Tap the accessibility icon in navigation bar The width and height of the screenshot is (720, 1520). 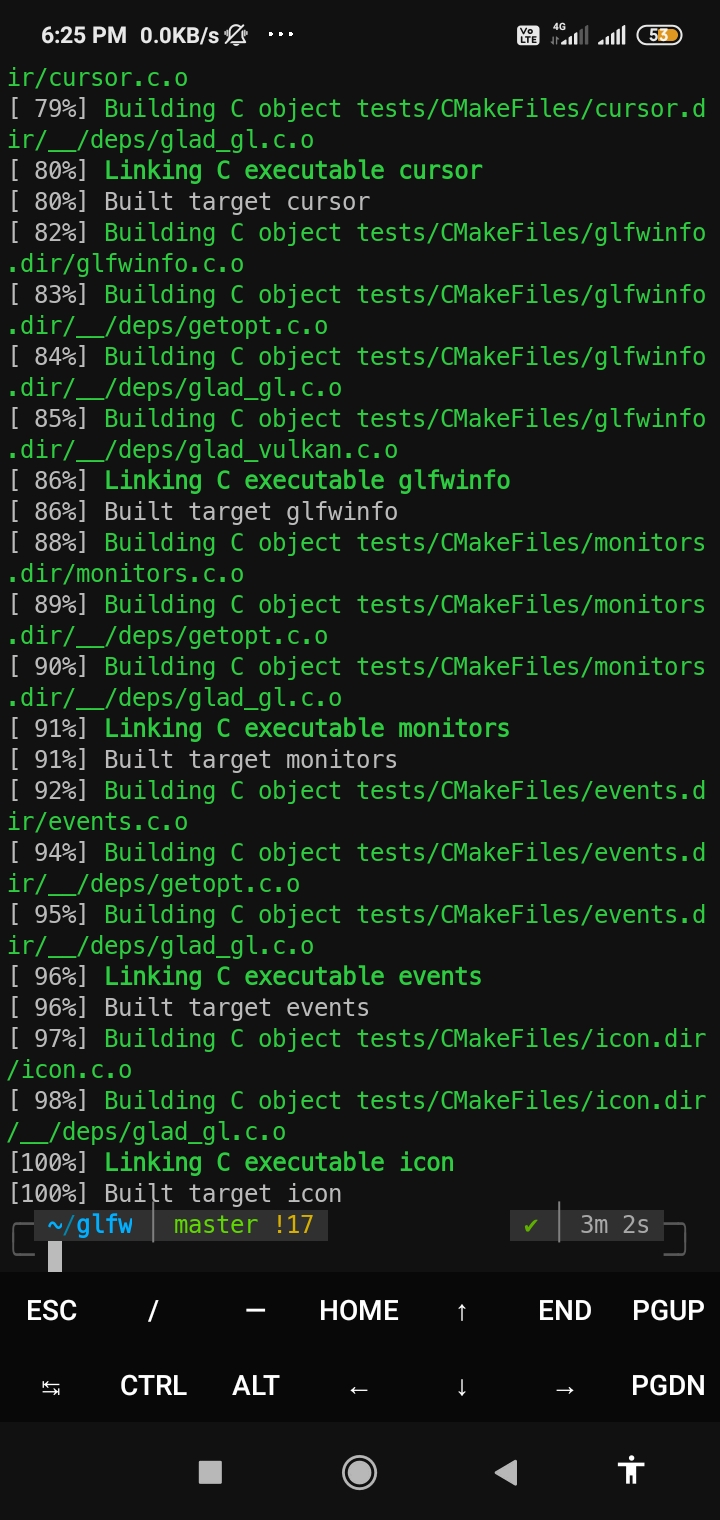tap(631, 1471)
